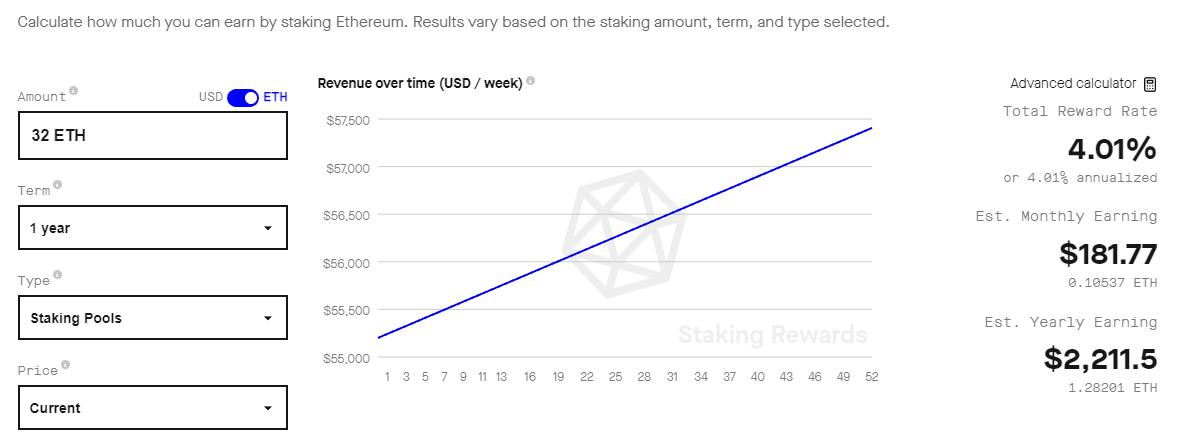Open the Term dropdown showing 1 year
Image resolution: width=1199 pixels, height=445 pixels.
(153, 228)
